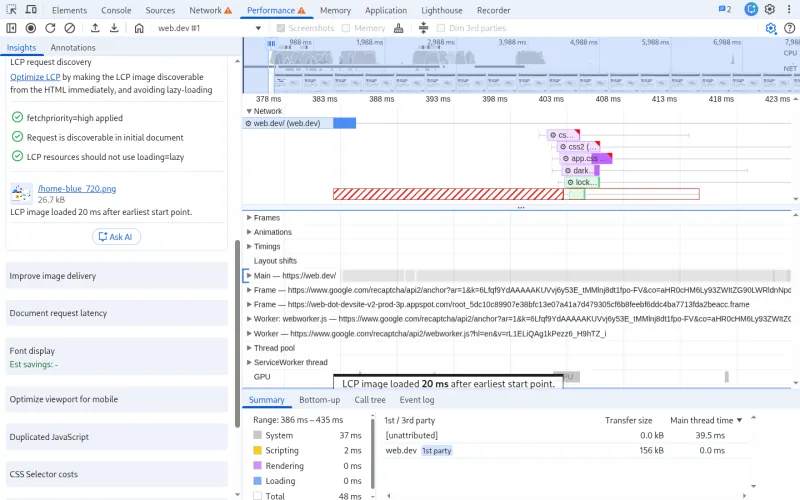The image size is (800, 500).
Task: Open the /home-blue_720.png link
Action: point(77,188)
